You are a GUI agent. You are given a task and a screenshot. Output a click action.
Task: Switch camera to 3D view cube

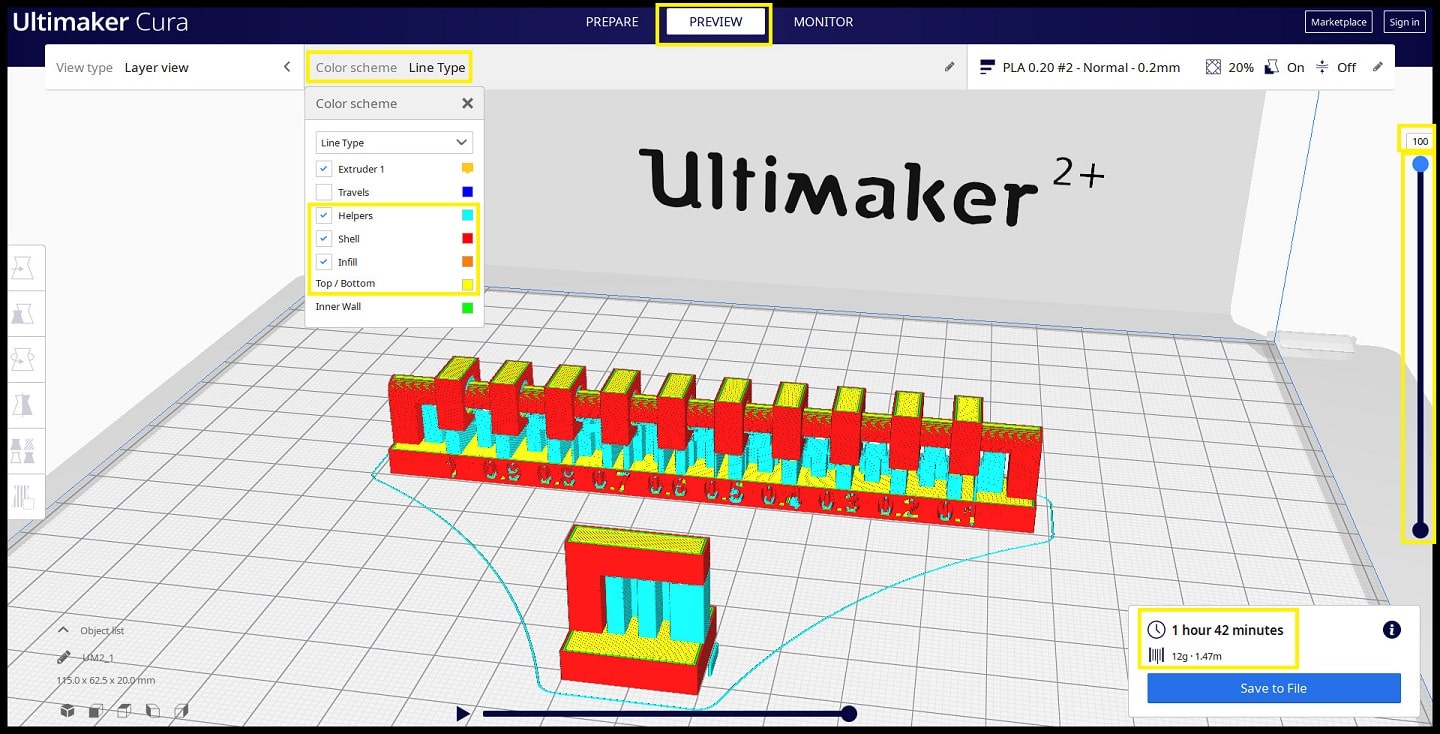click(67, 711)
